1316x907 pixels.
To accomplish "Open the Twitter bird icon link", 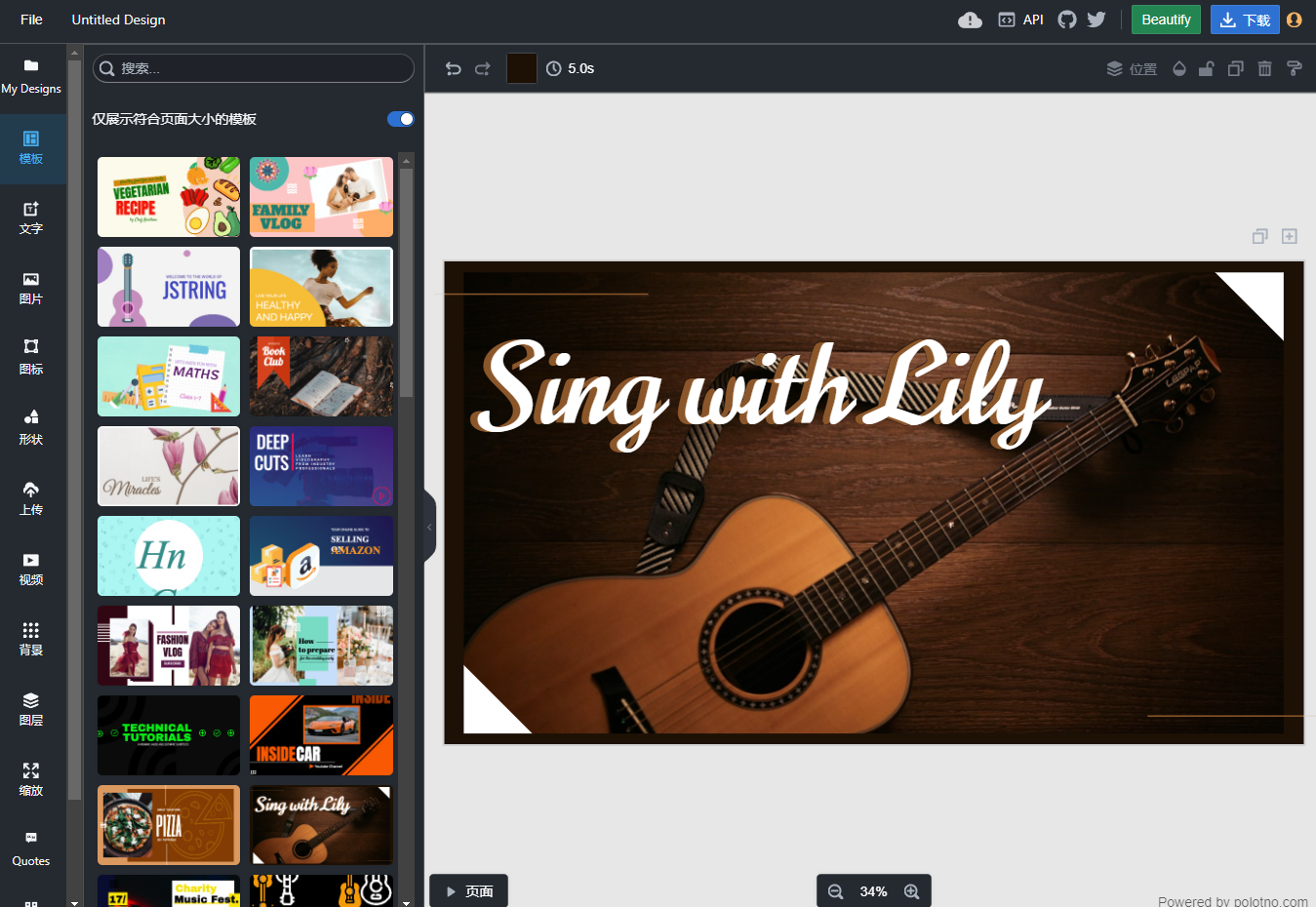I will pyautogui.click(x=1097, y=20).
